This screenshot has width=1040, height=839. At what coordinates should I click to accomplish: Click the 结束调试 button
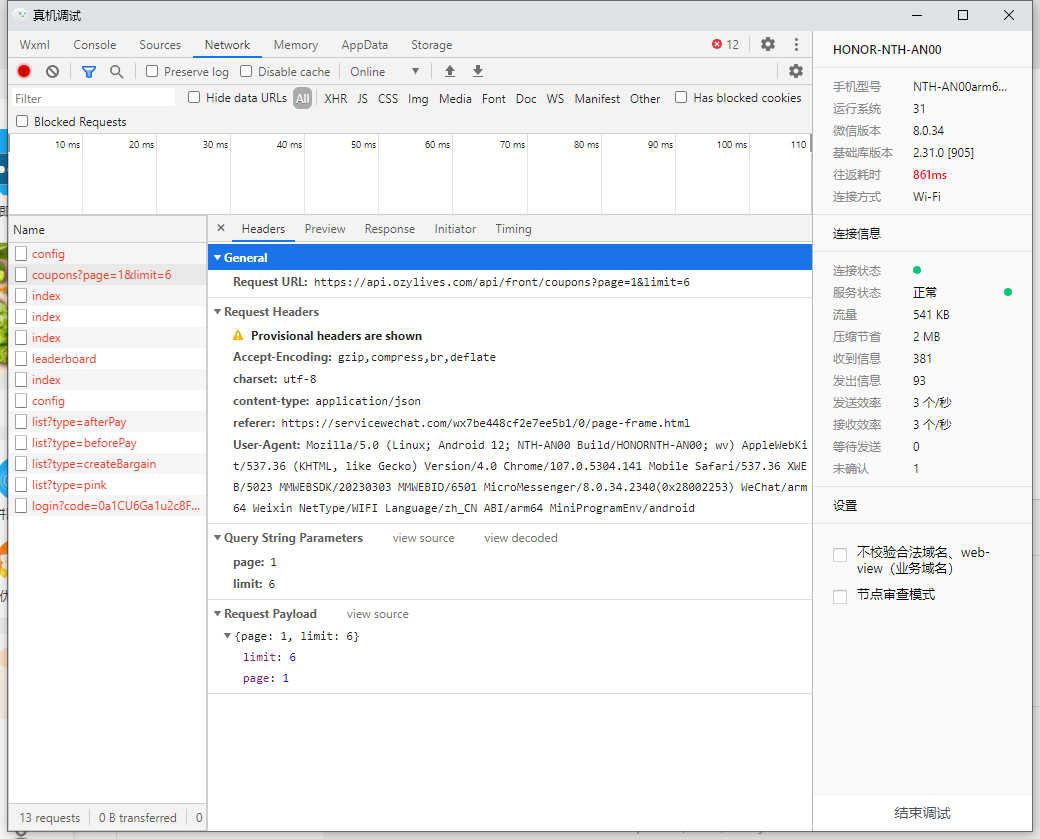click(x=922, y=813)
